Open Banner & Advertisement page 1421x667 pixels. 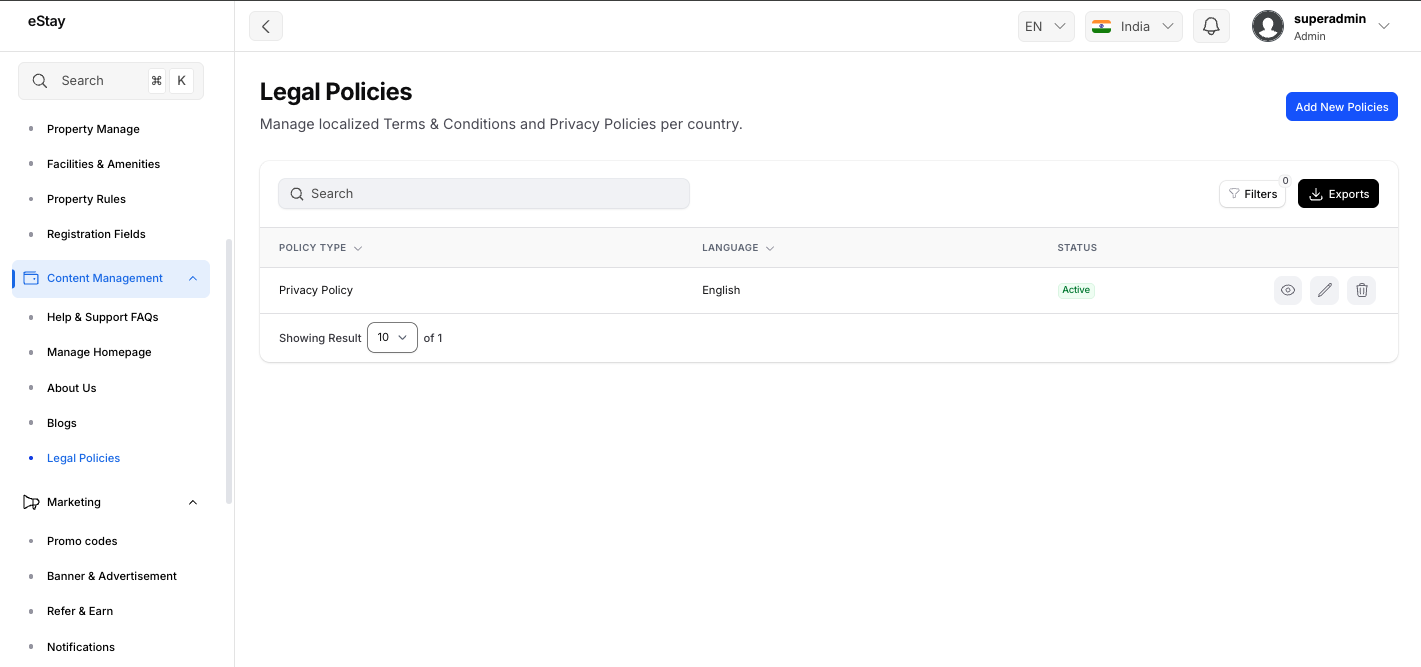(112, 576)
